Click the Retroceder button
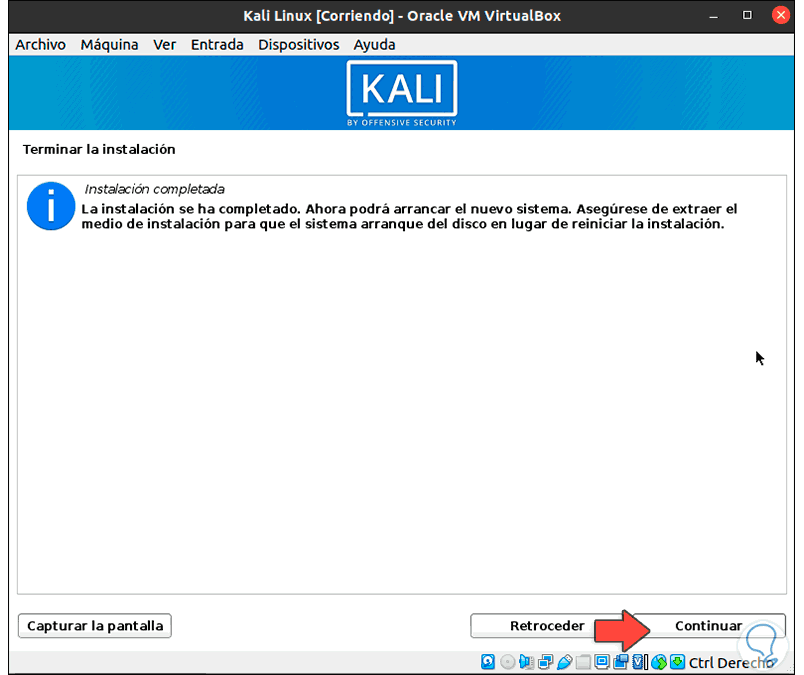Screen dimensions: 804x675 (x=547, y=626)
